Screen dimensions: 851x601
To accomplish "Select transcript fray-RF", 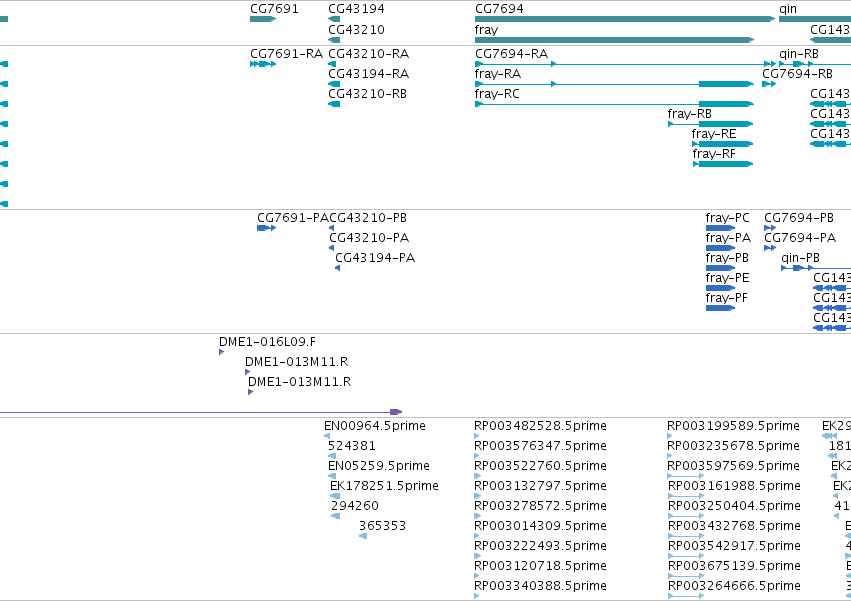I will 723,165.
